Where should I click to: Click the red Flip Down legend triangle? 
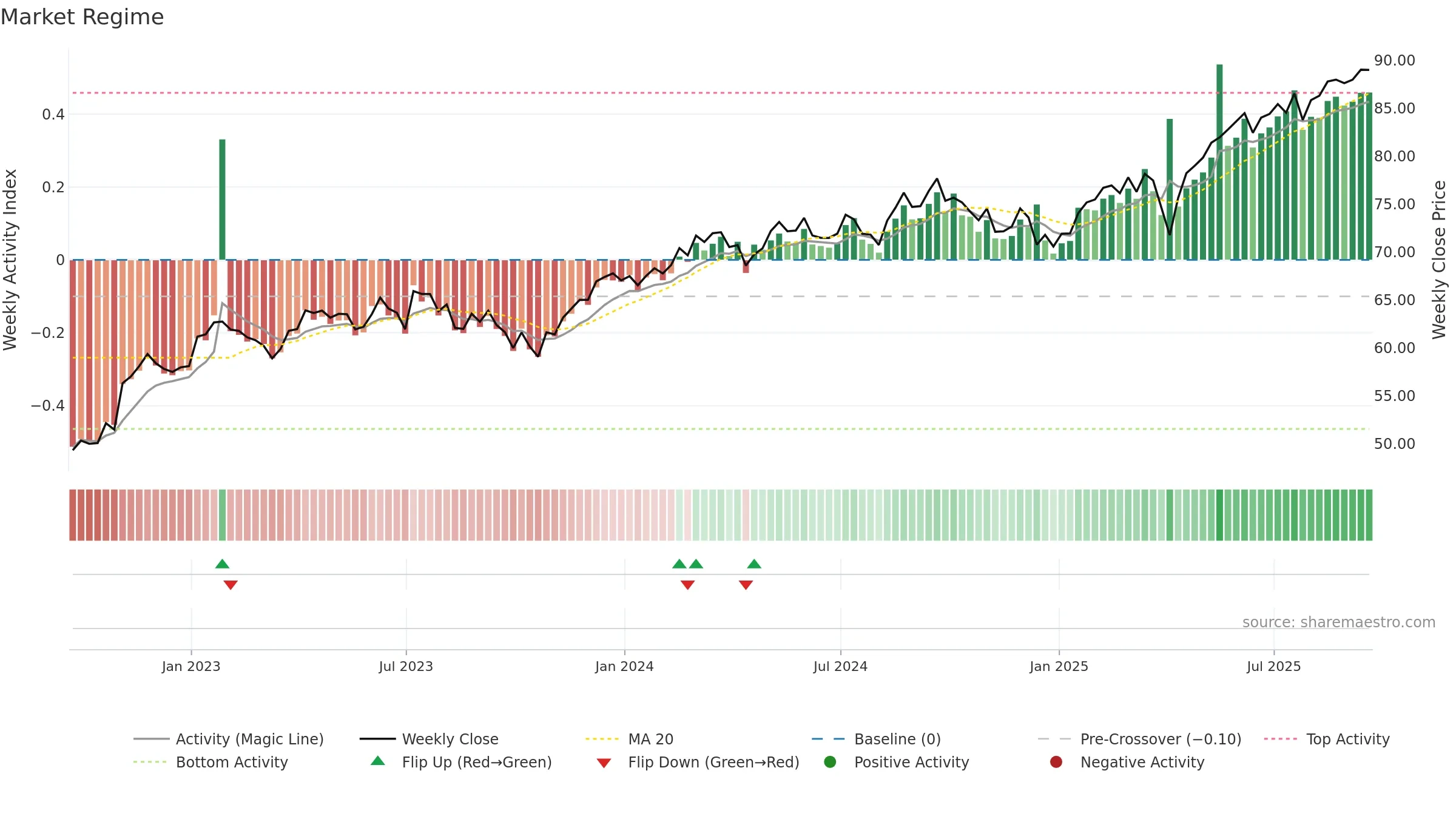604,763
